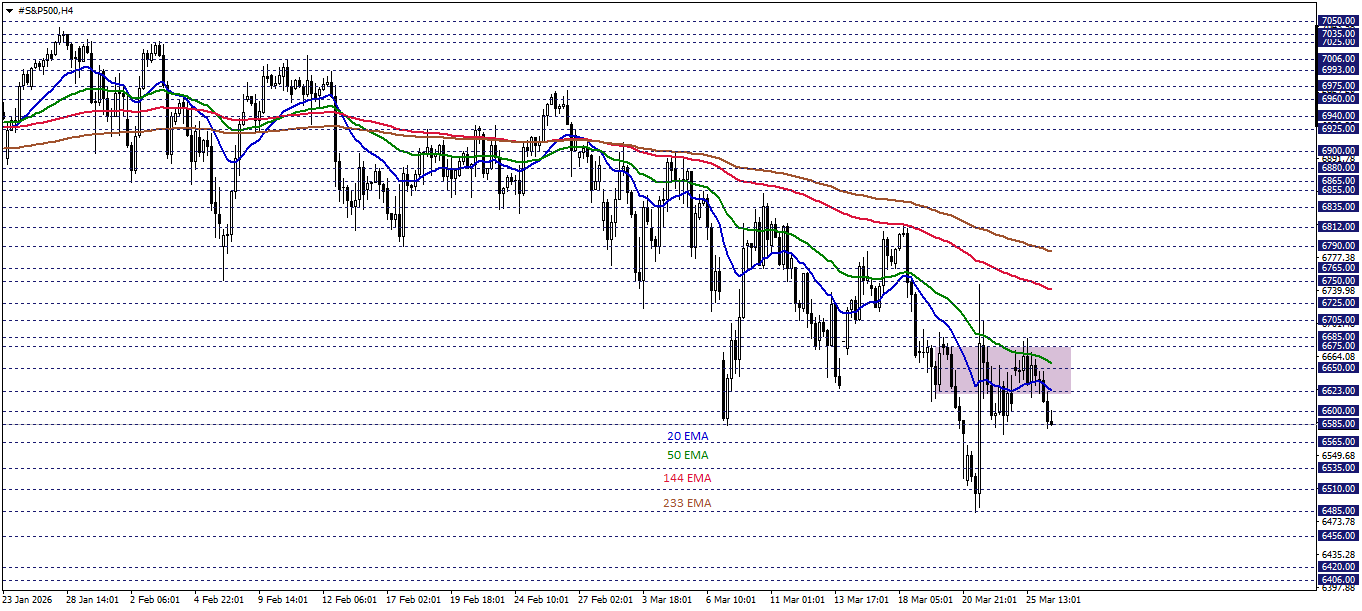Expand the symbol dropdown arrow beside #S&P500
The image size is (1362, 611).
click(9, 10)
